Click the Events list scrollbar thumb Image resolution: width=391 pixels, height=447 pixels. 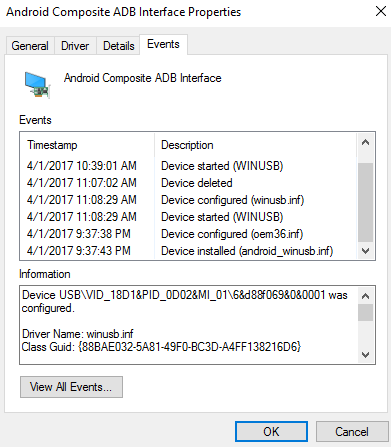pyautogui.click(x=366, y=202)
